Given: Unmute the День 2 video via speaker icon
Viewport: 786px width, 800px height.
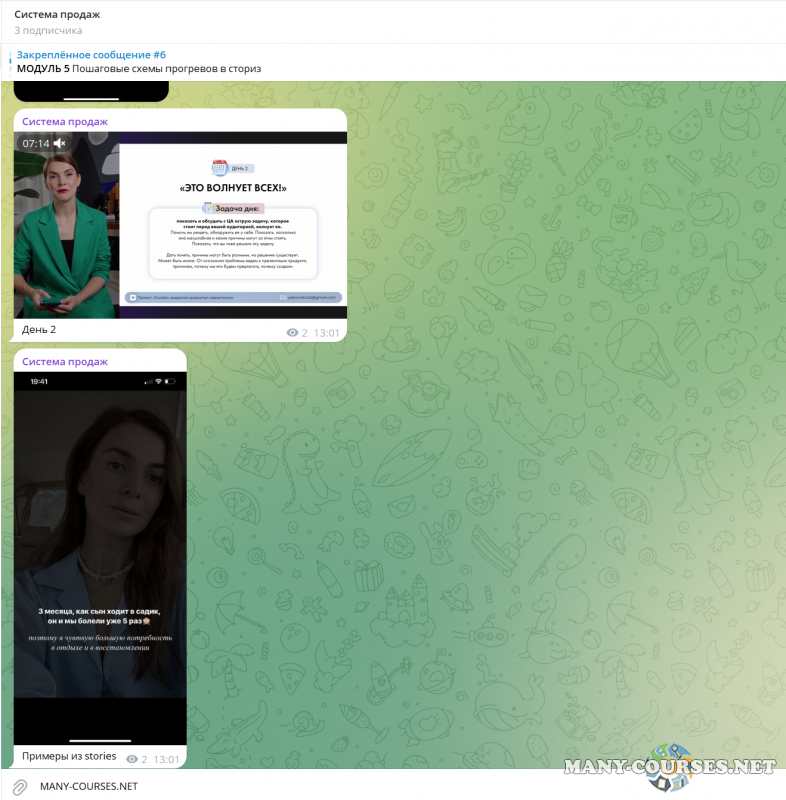Looking at the screenshot, I should 60,144.
